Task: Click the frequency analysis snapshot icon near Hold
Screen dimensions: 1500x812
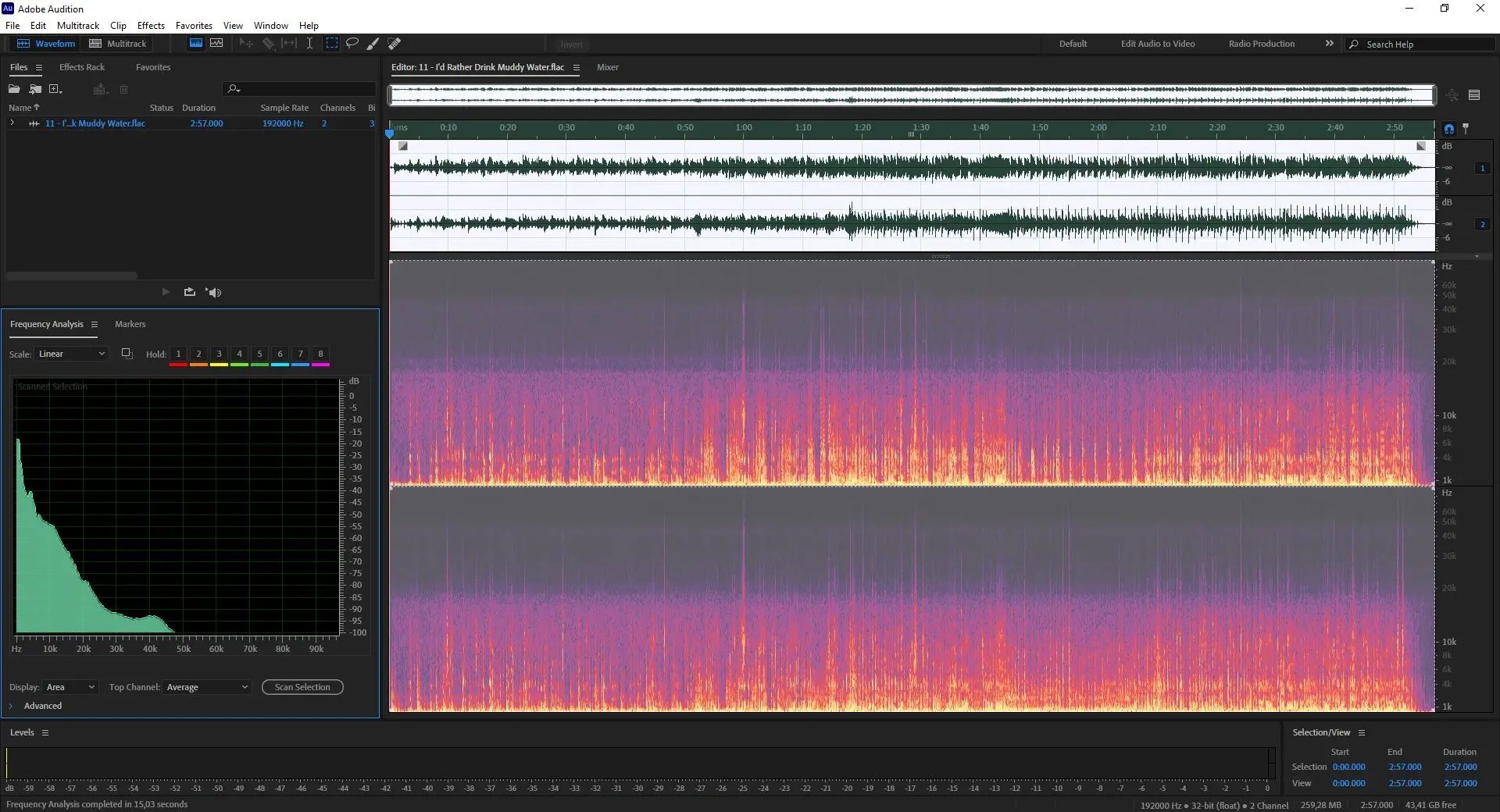Action: coord(127,354)
